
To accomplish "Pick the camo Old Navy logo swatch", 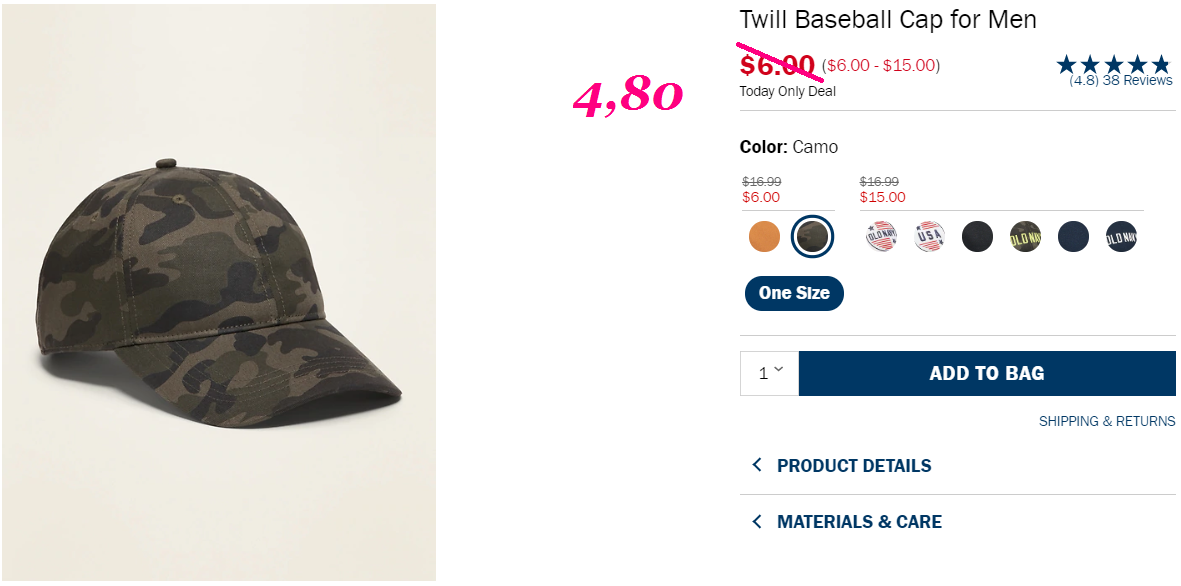I will 1025,237.
